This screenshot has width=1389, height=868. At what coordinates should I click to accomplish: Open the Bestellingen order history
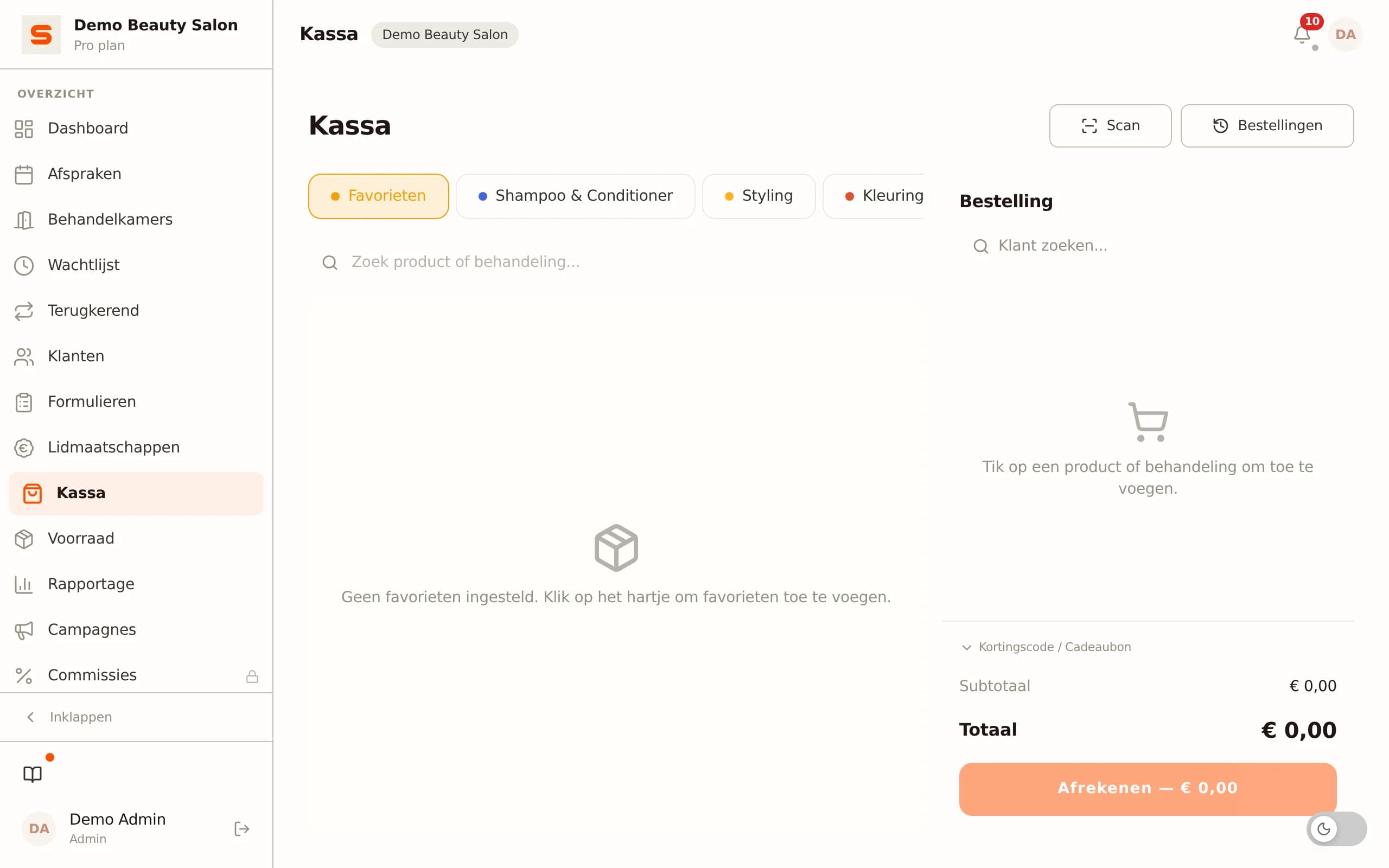pyautogui.click(x=1267, y=126)
